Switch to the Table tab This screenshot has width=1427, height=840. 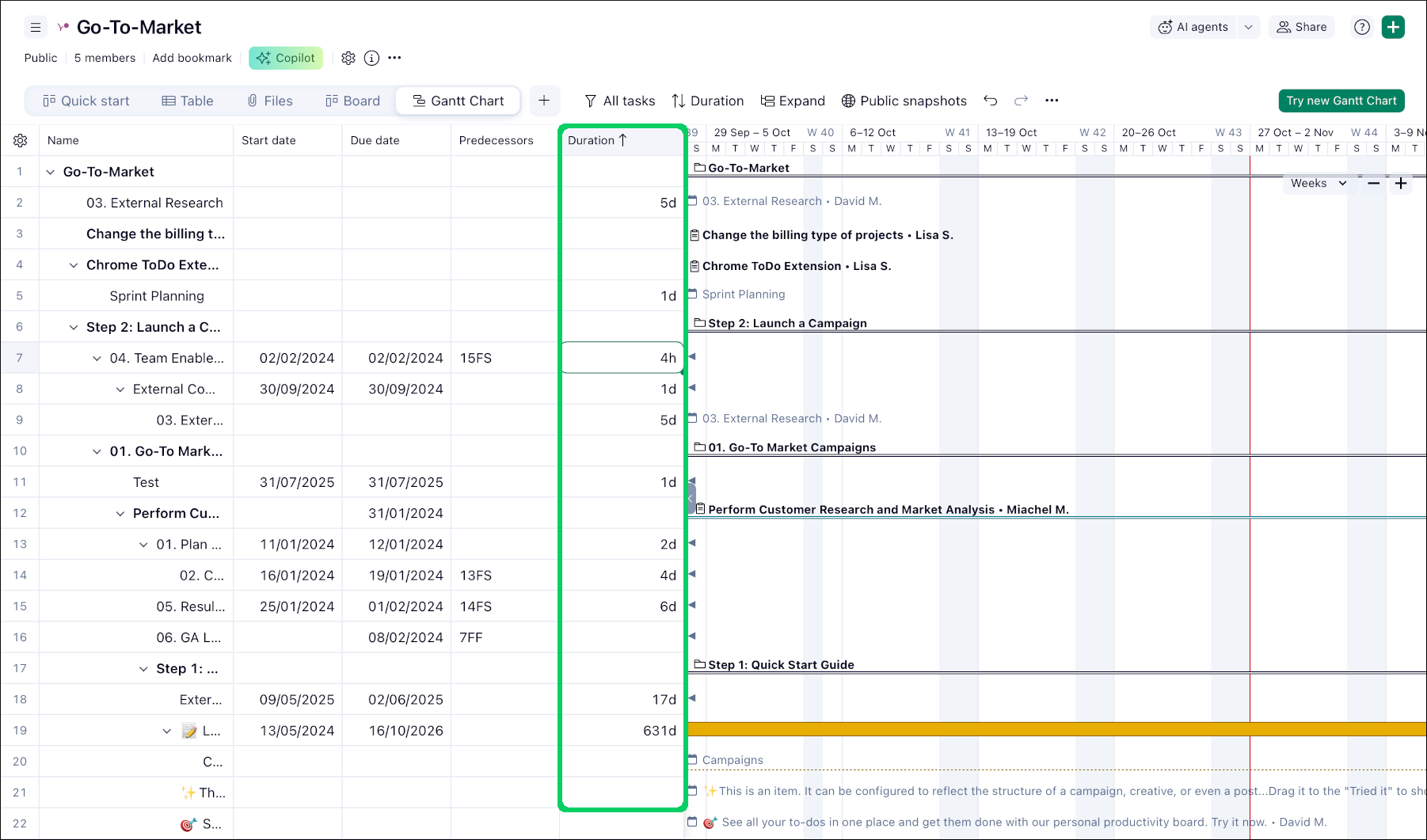(188, 101)
